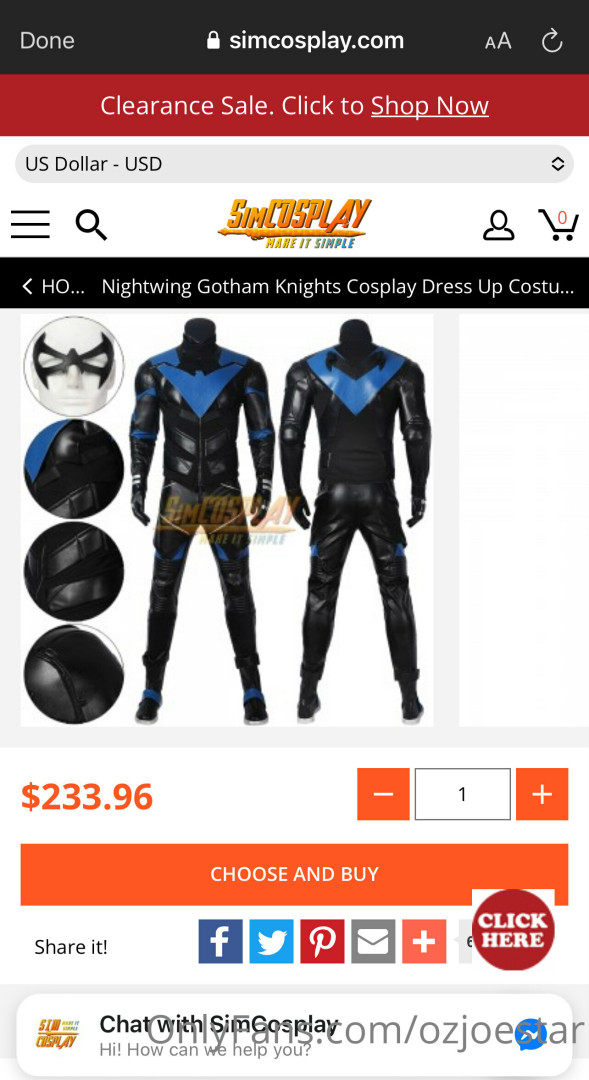Decrease quantity with minus button
Screen dimensions: 589x1080
(x=383, y=794)
